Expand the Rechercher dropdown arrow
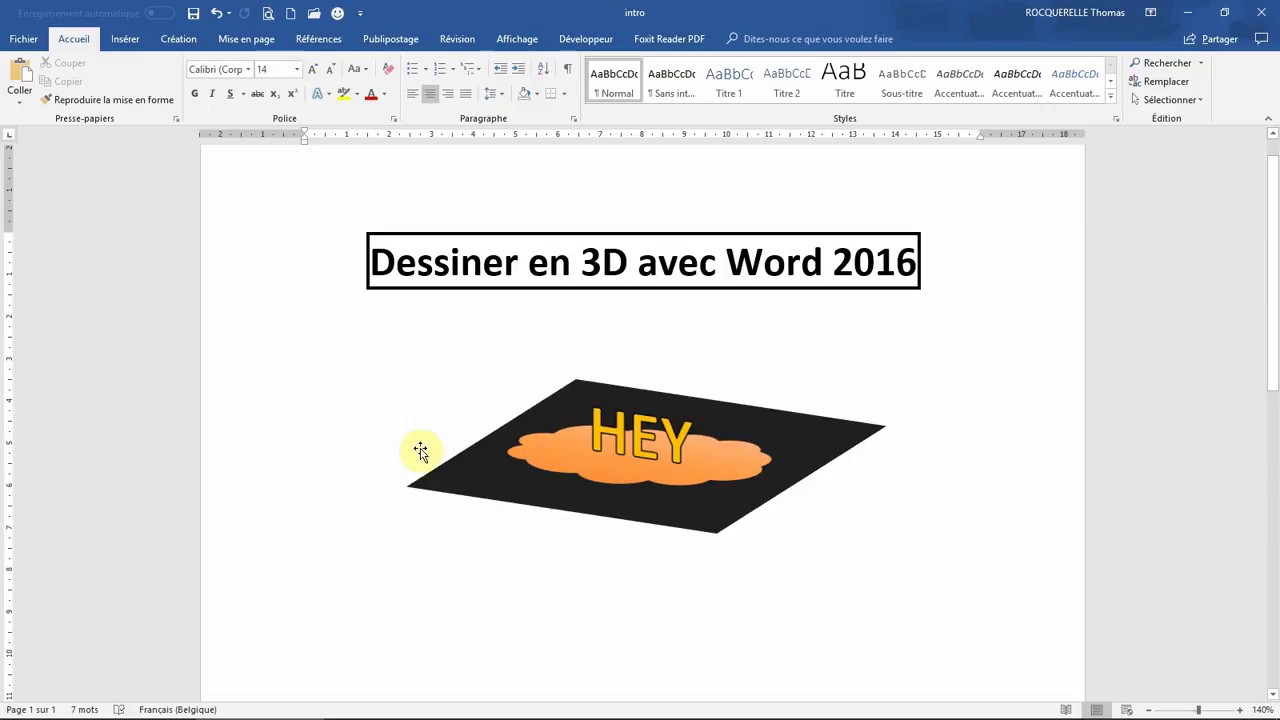 [1201, 63]
